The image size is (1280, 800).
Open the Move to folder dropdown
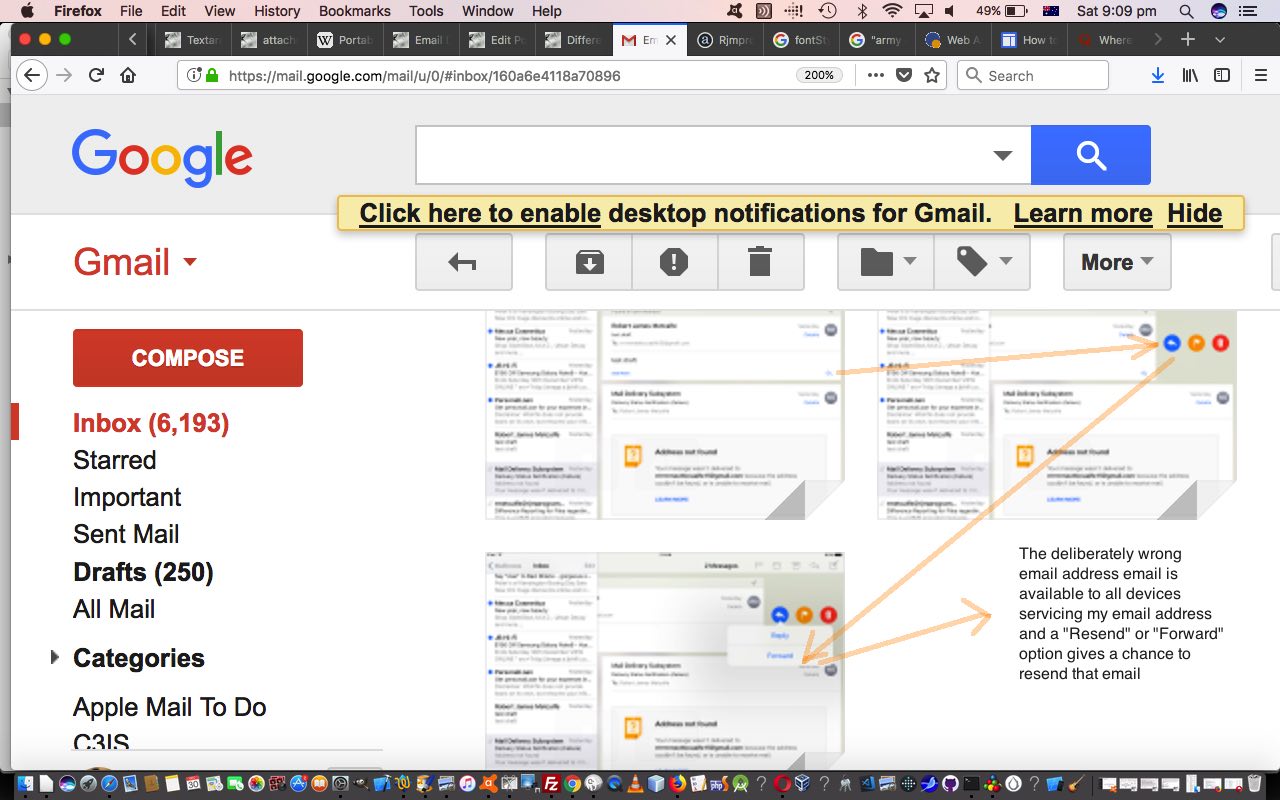(x=886, y=262)
